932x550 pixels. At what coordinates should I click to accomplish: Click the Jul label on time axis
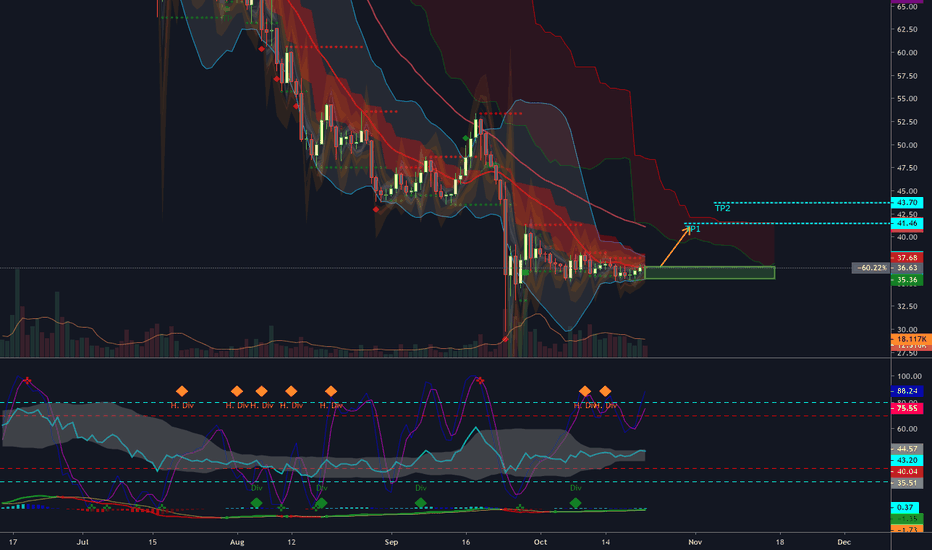click(83, 542)
